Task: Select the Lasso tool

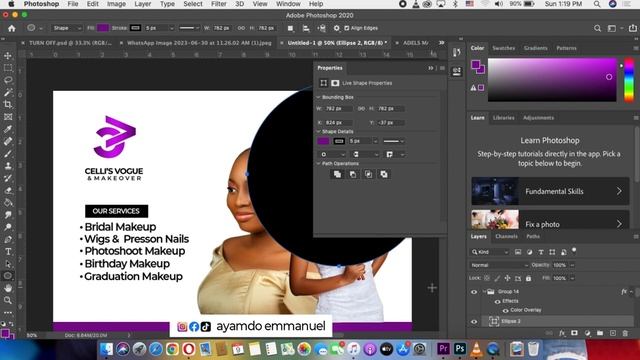Action: 8,80
